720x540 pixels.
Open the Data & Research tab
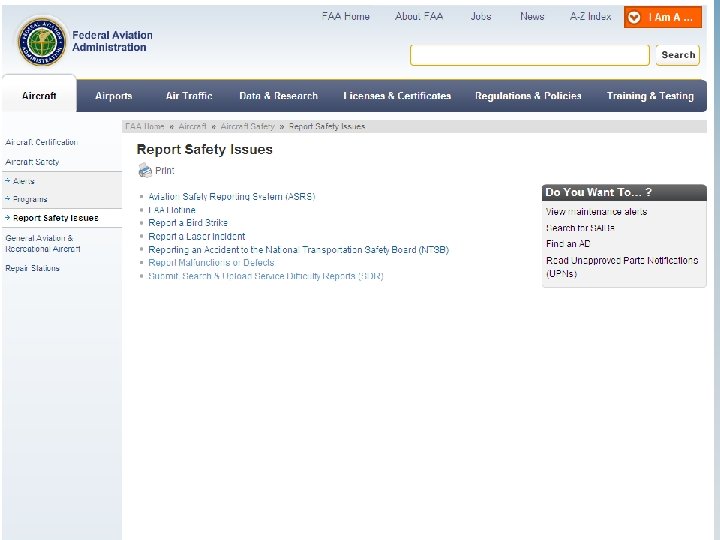[278, 96]
